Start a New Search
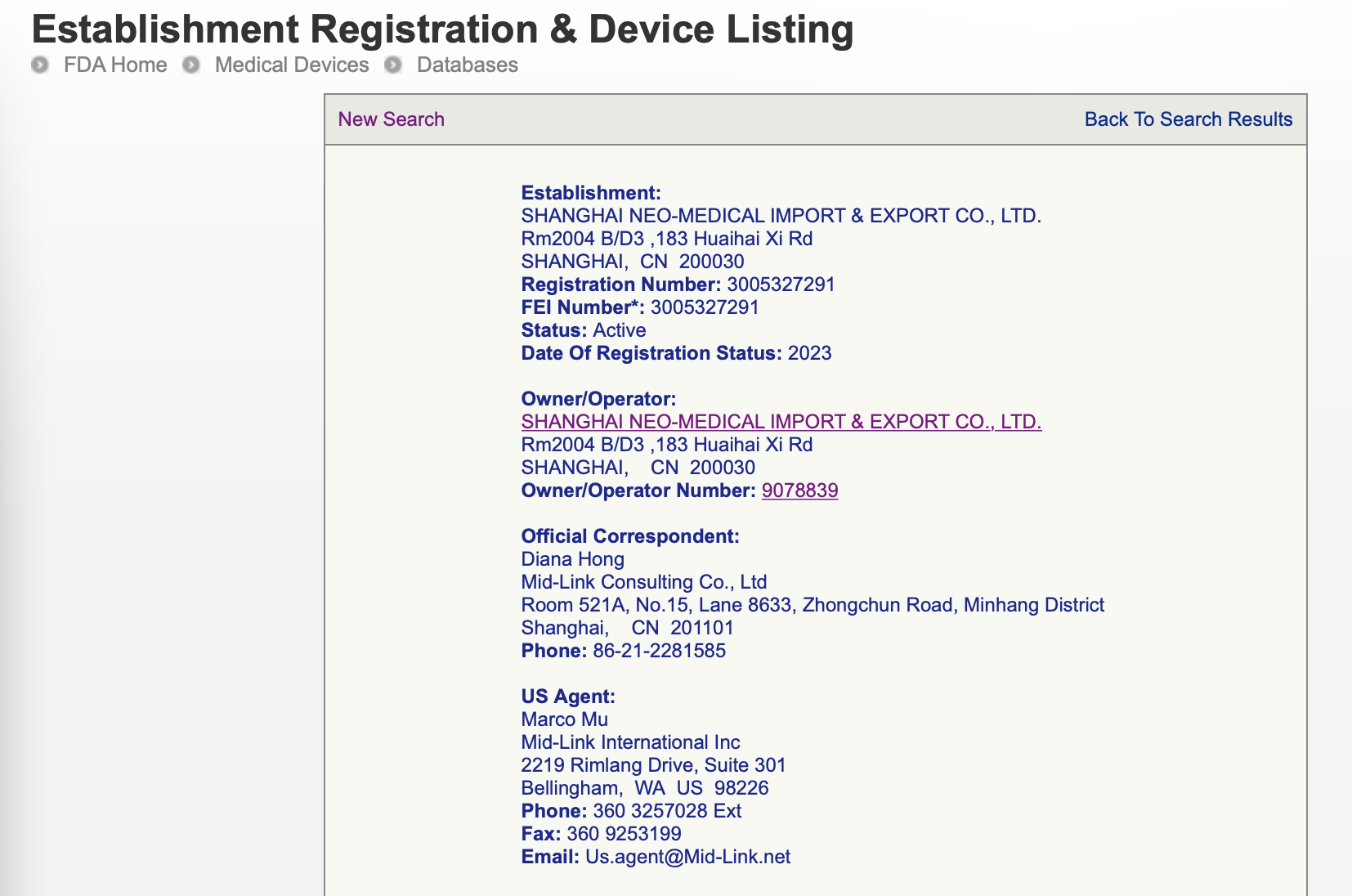 [391, 119]
